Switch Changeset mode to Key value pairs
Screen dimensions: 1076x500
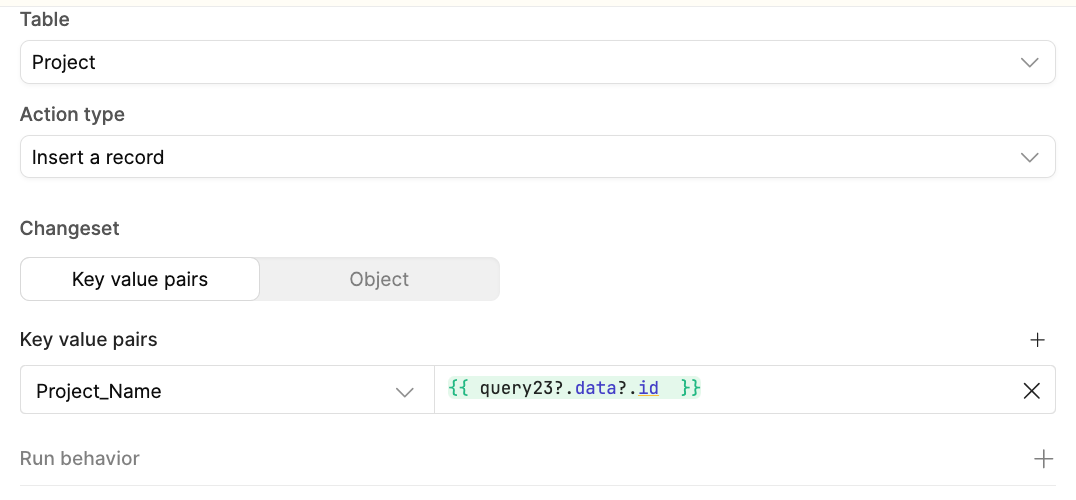tap(140, 279)
